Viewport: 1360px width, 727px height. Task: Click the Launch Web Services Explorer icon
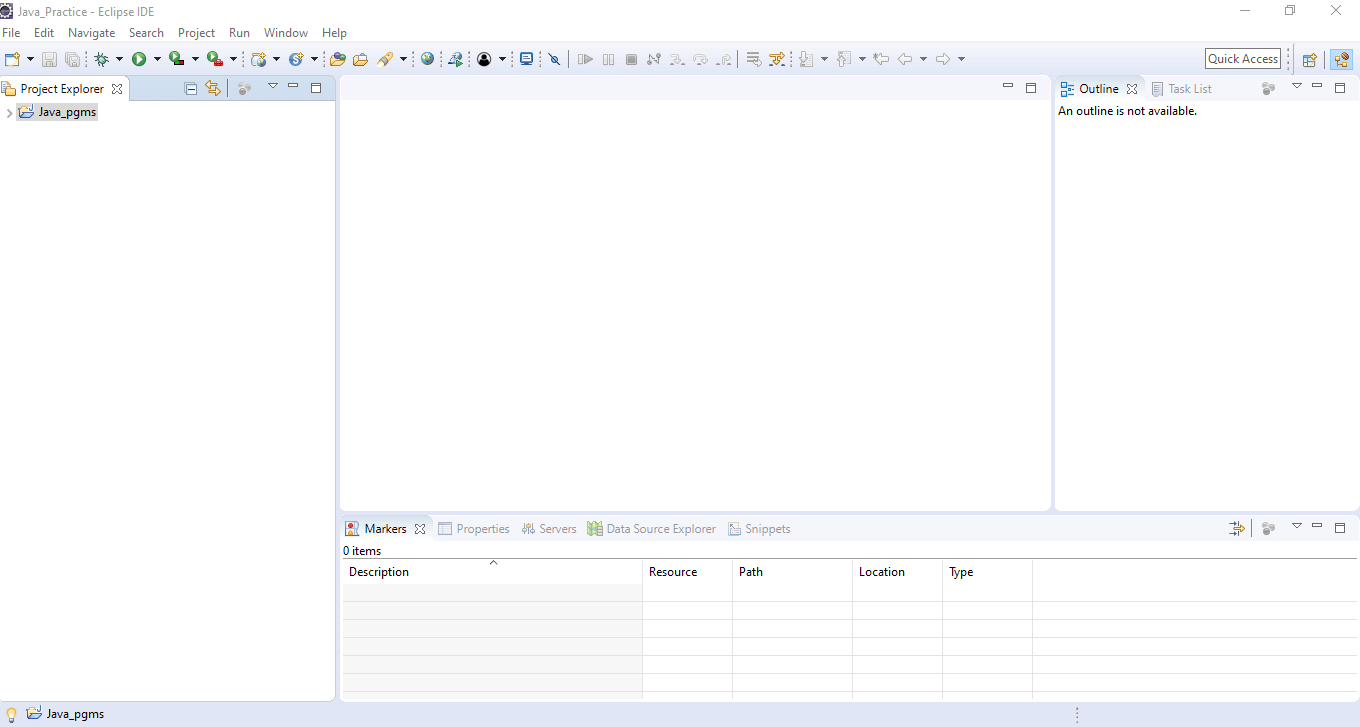(456, 59)
